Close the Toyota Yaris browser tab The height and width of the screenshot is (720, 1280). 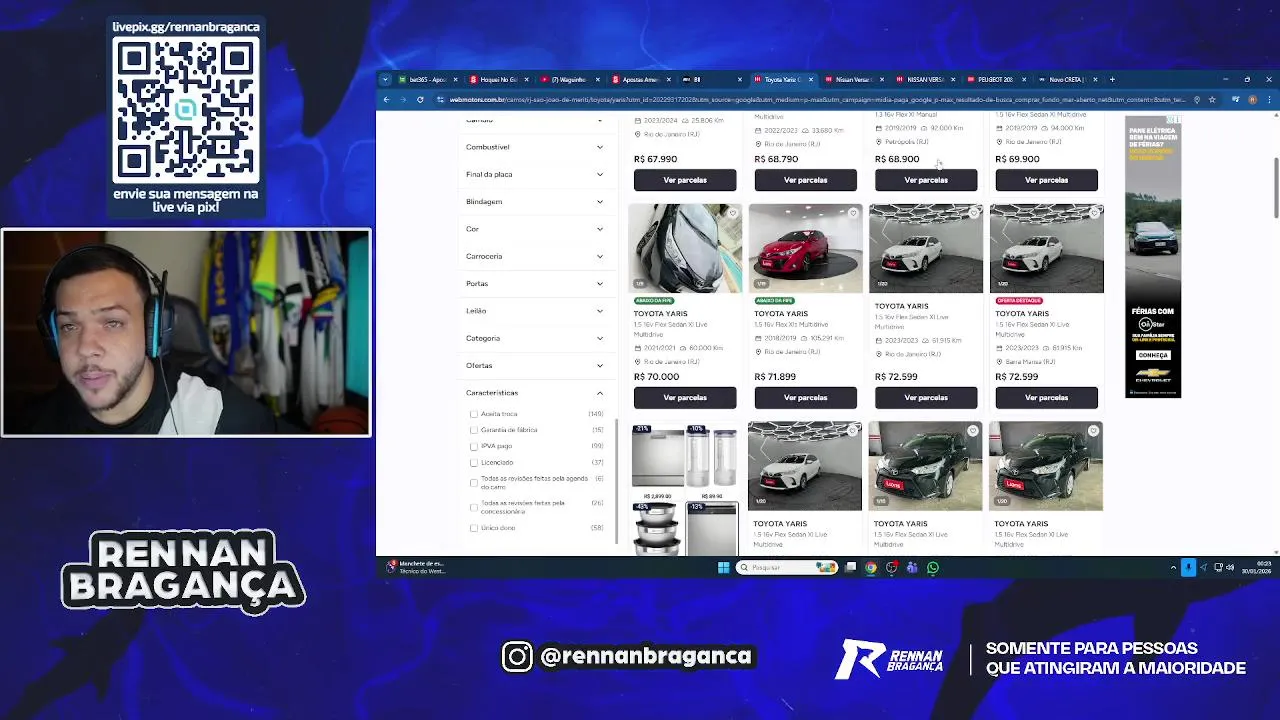[x=811, y=79]
